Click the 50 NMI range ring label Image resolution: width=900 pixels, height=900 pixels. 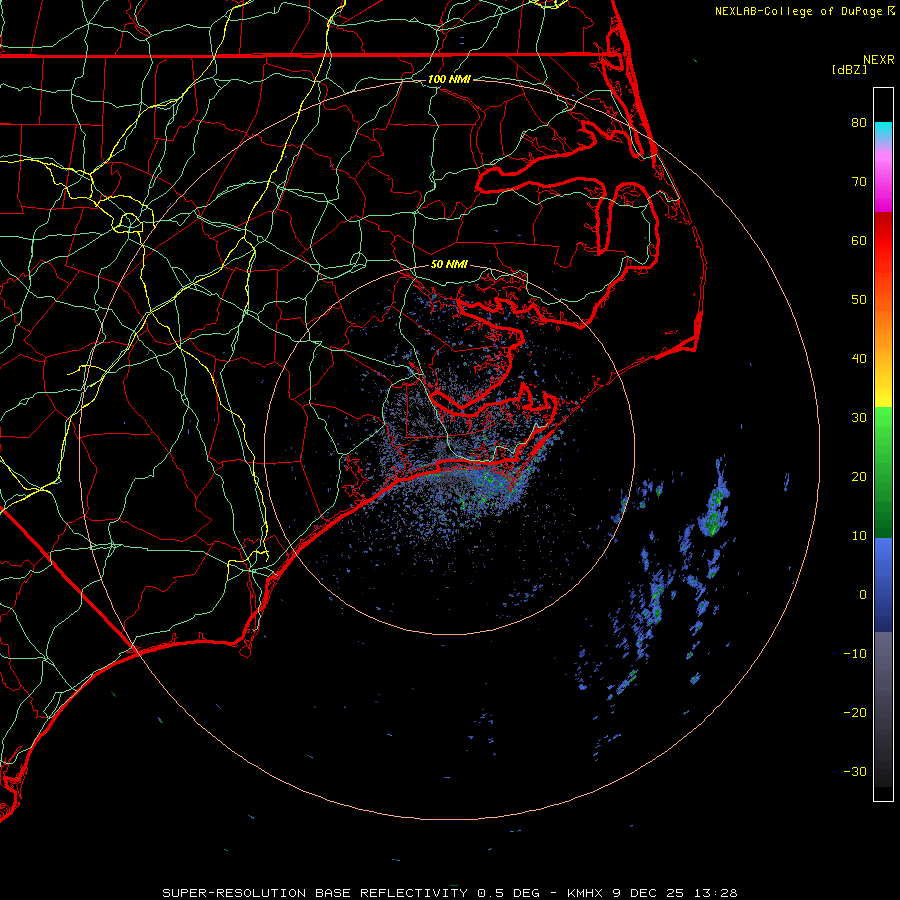click(449, 264)
